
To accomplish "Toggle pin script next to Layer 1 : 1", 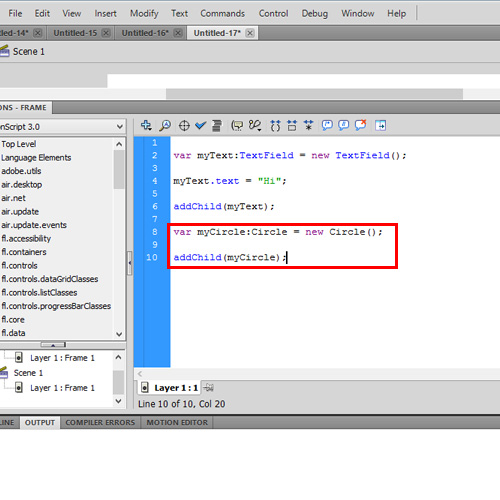I will (208, 388).
